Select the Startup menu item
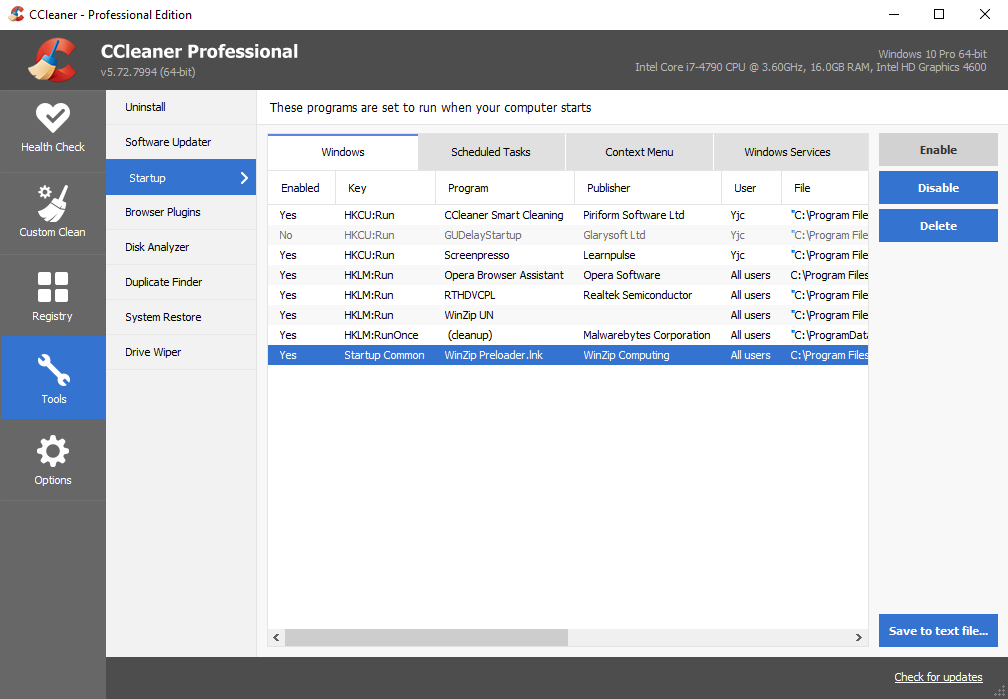 [x=181, y=177]
